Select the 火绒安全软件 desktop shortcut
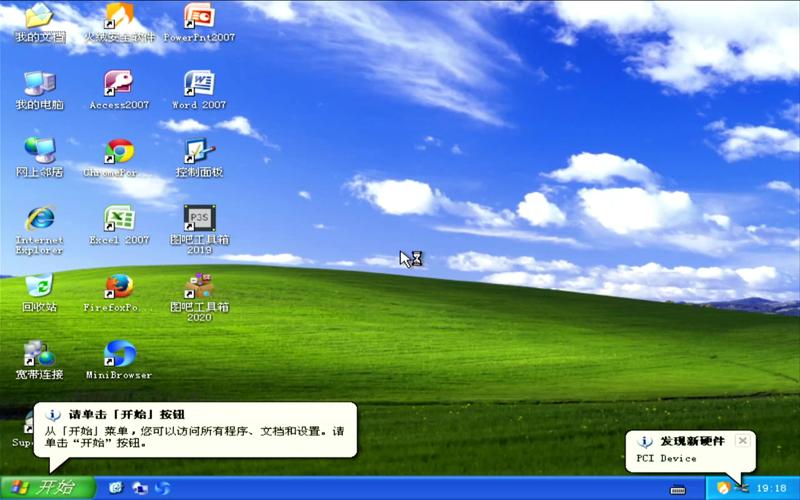Screen dimensions: 800x500 point(119,21)
